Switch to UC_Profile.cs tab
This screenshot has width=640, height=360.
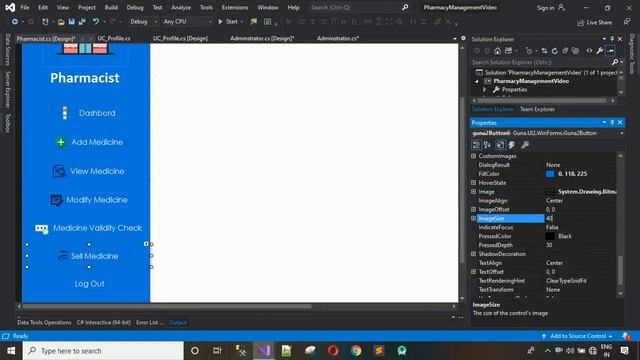(x=114, y=38)
